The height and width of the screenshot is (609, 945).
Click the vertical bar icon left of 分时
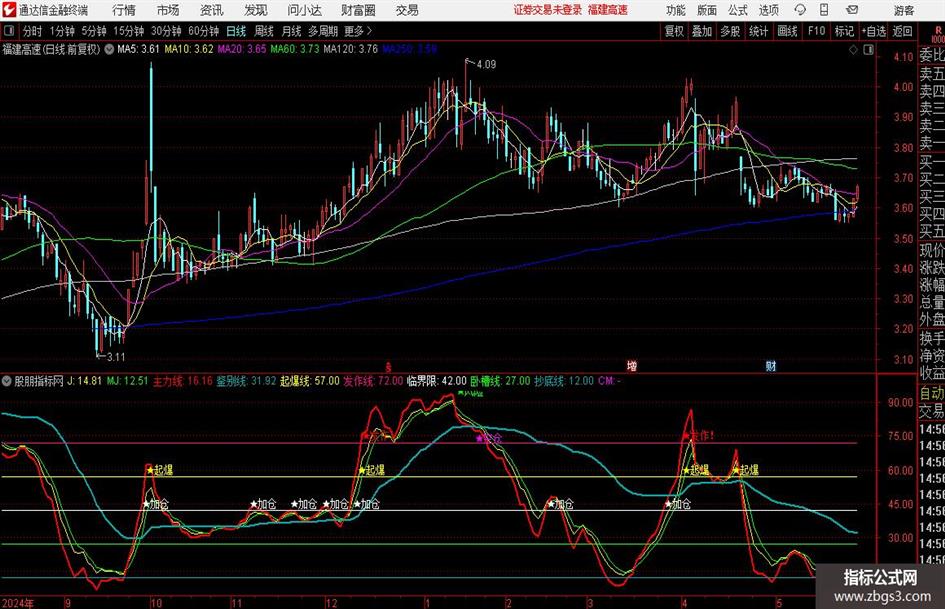[9, 31]
